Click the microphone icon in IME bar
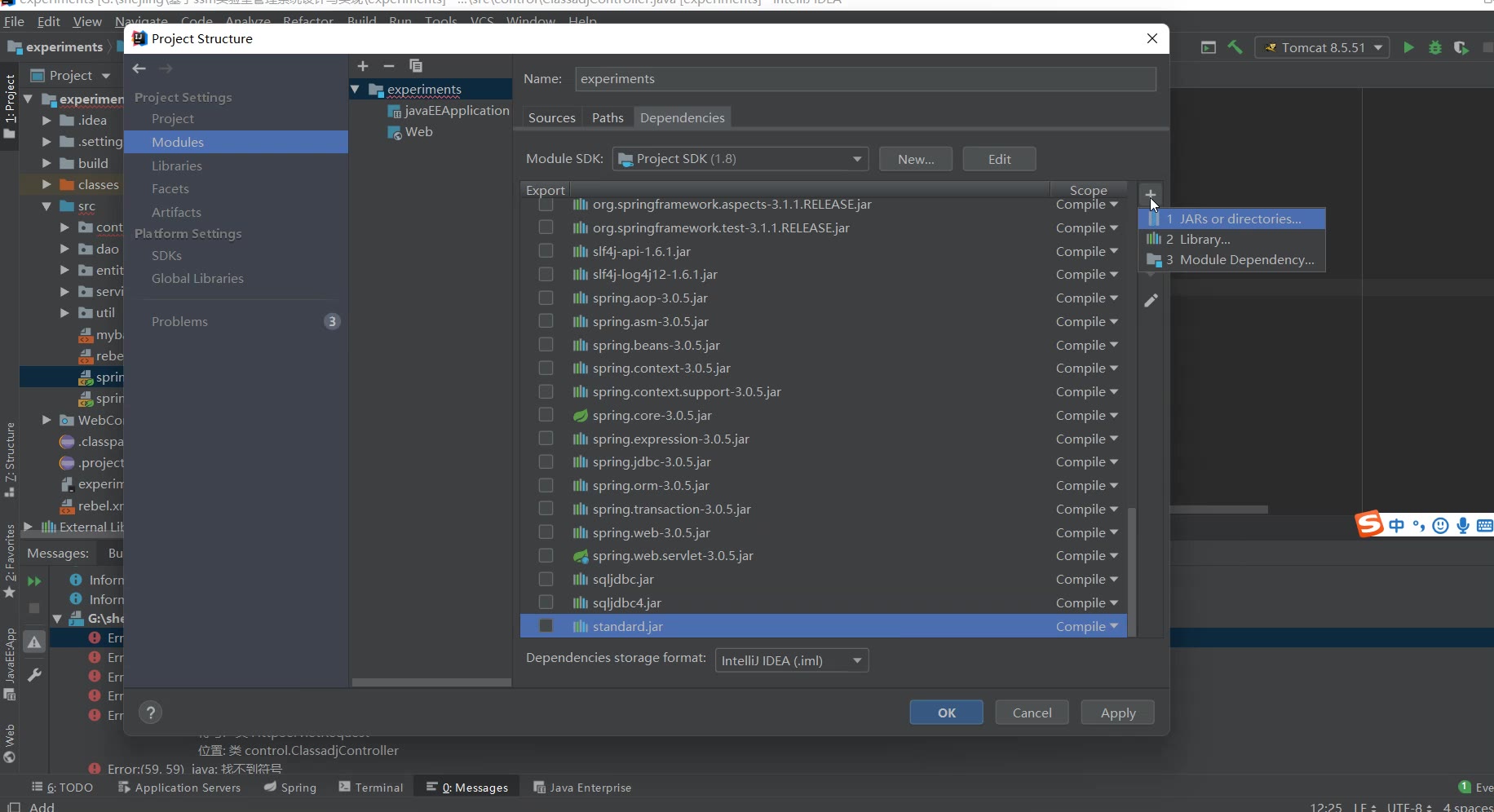The width and height of the screenshot is (1494, 812). 1463,526
